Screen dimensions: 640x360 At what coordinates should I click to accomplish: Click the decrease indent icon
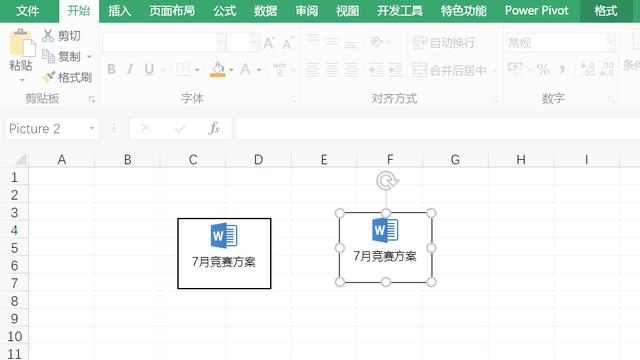point(376,70)
